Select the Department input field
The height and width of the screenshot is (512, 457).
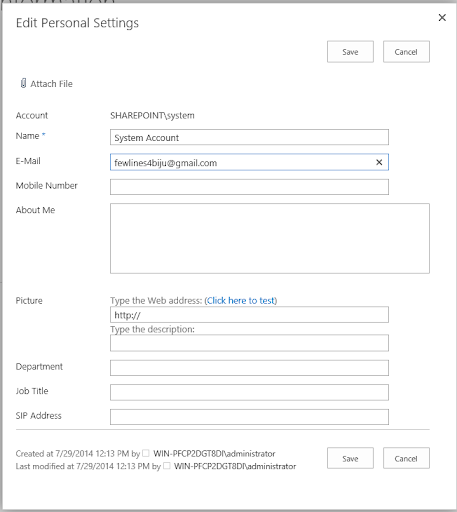pyautogui.click(x=249, y=368)
